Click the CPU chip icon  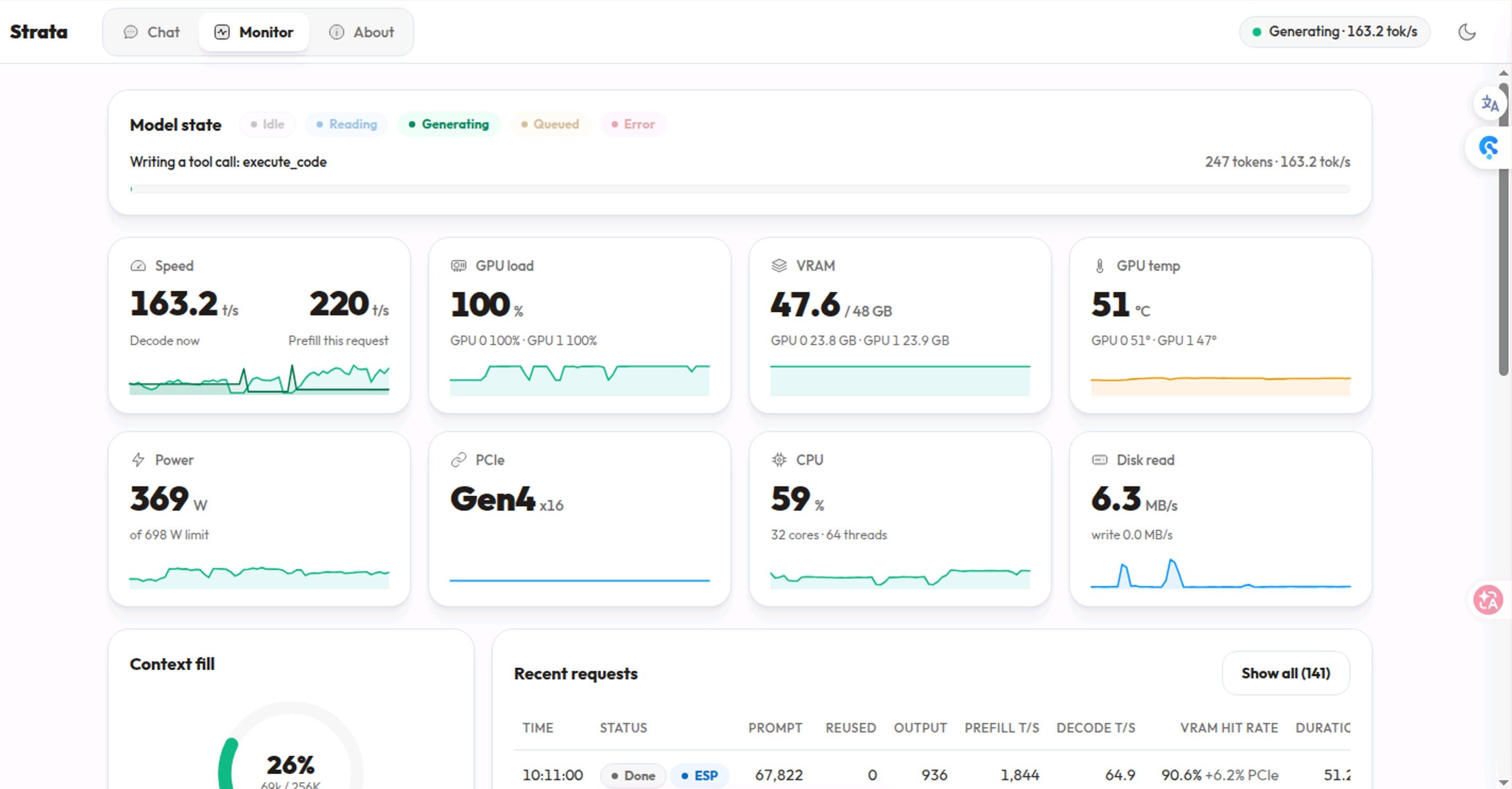point(779,460)
